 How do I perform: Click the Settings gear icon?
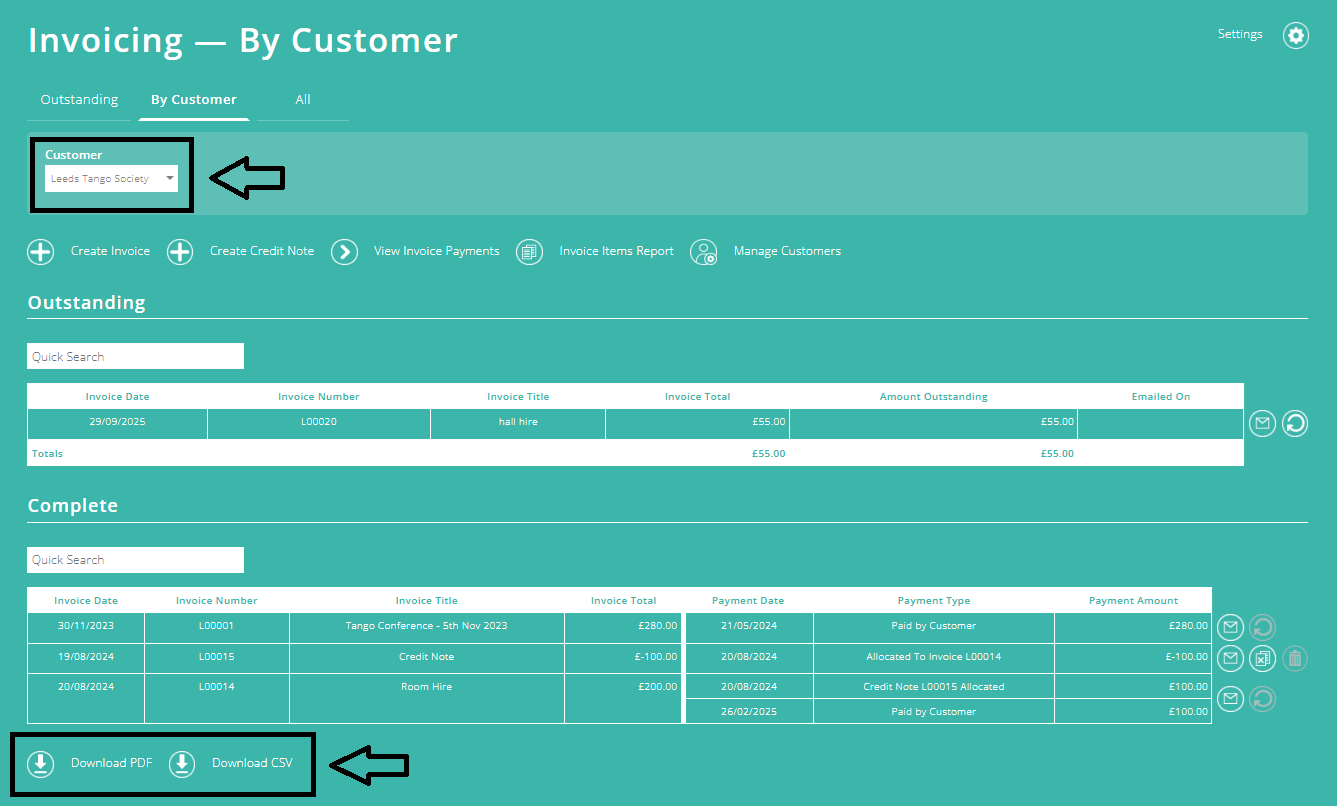(x=1296, y=35)
